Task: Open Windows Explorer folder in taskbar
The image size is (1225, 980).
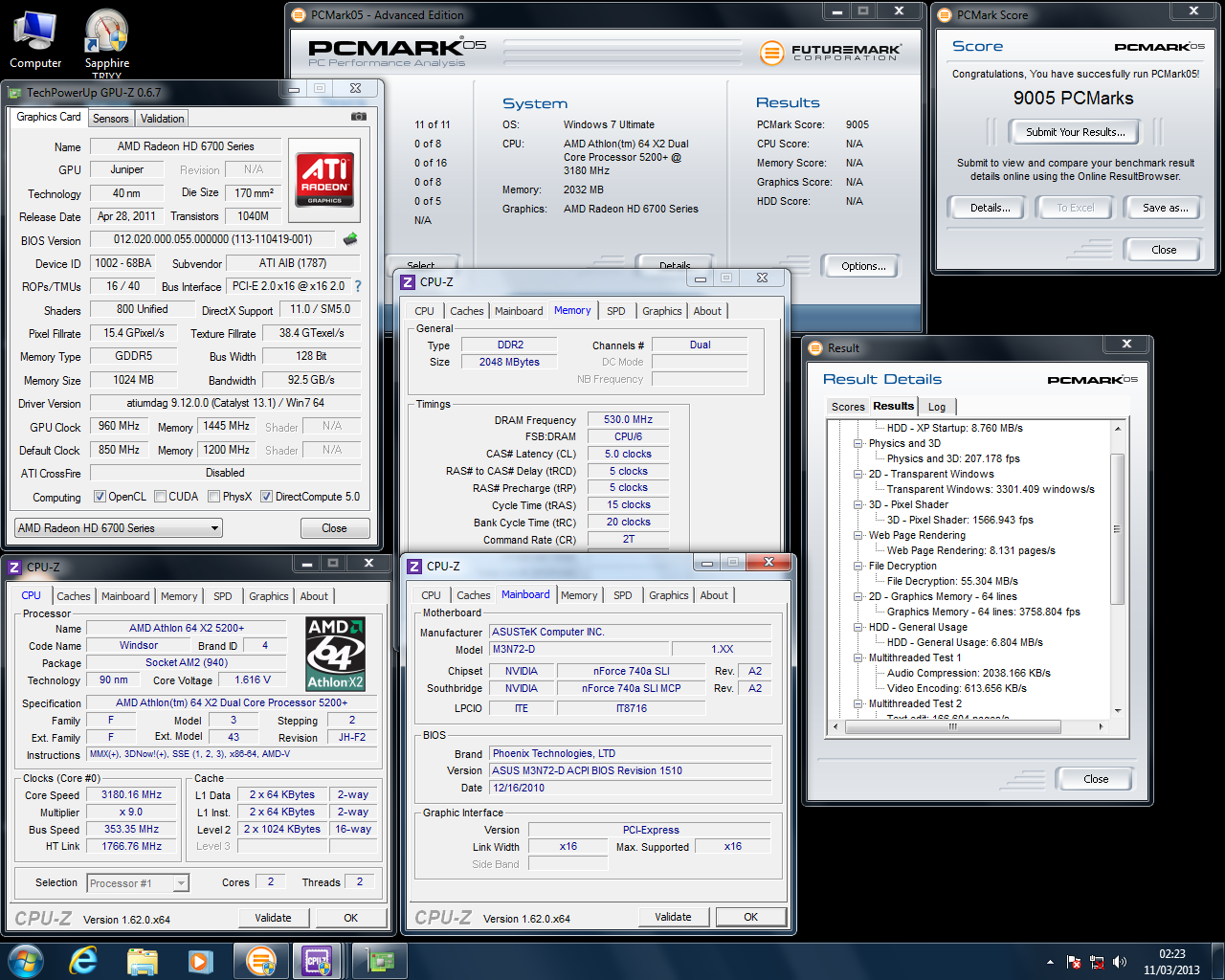Action: click(142, 960)
